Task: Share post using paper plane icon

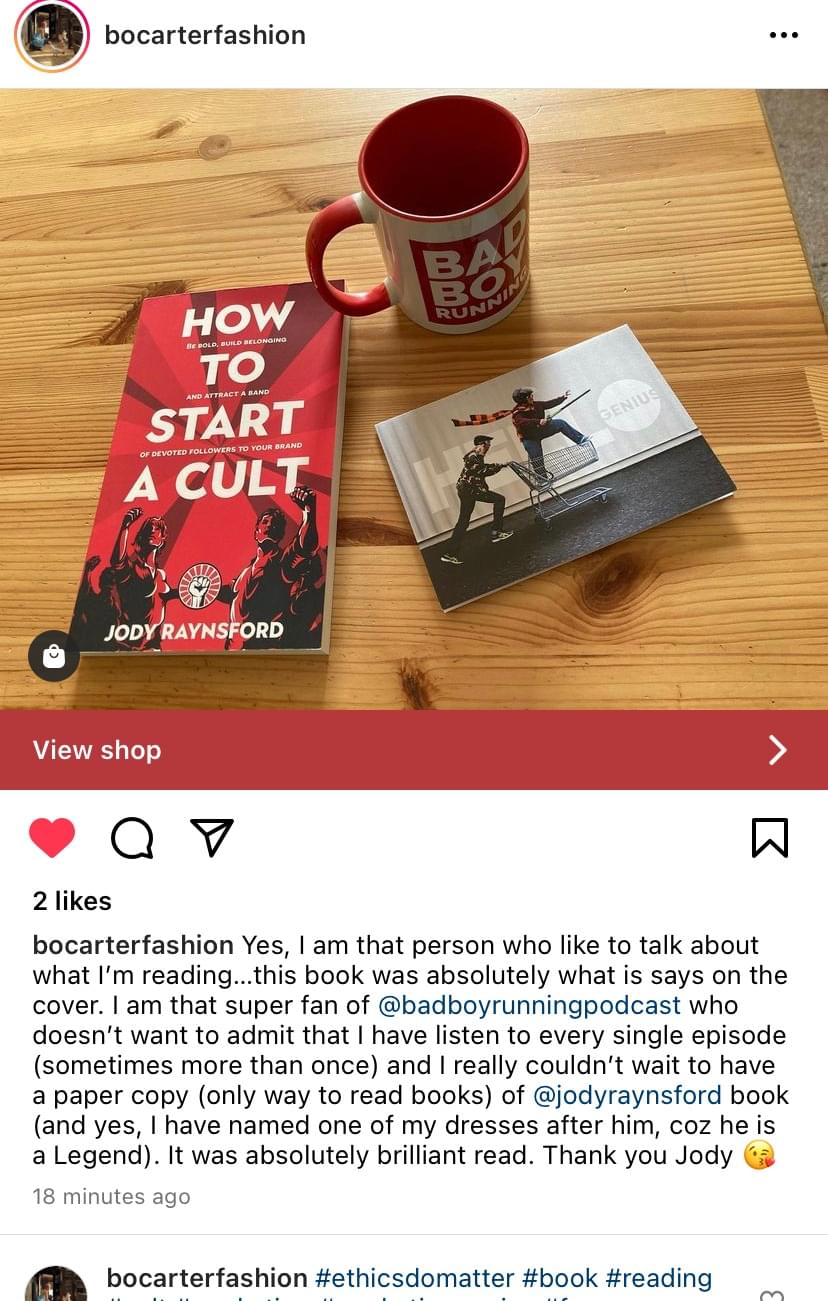Action: click(x=212, y=838)
